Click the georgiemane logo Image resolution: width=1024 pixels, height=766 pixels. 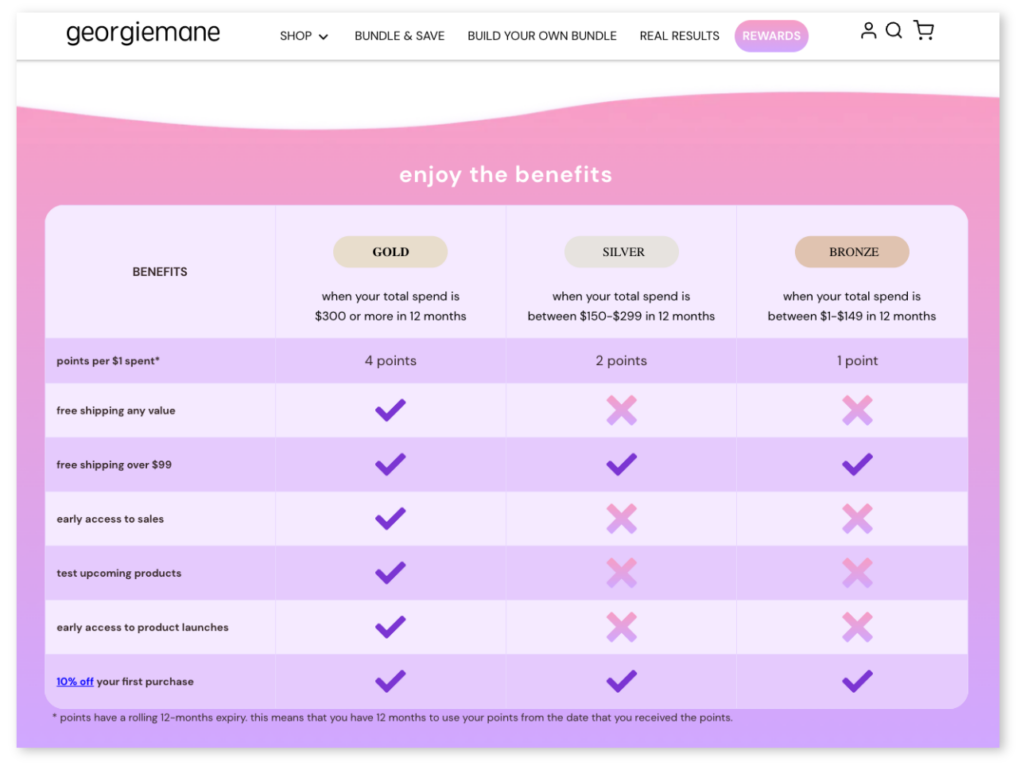click(x=143, y=34)
